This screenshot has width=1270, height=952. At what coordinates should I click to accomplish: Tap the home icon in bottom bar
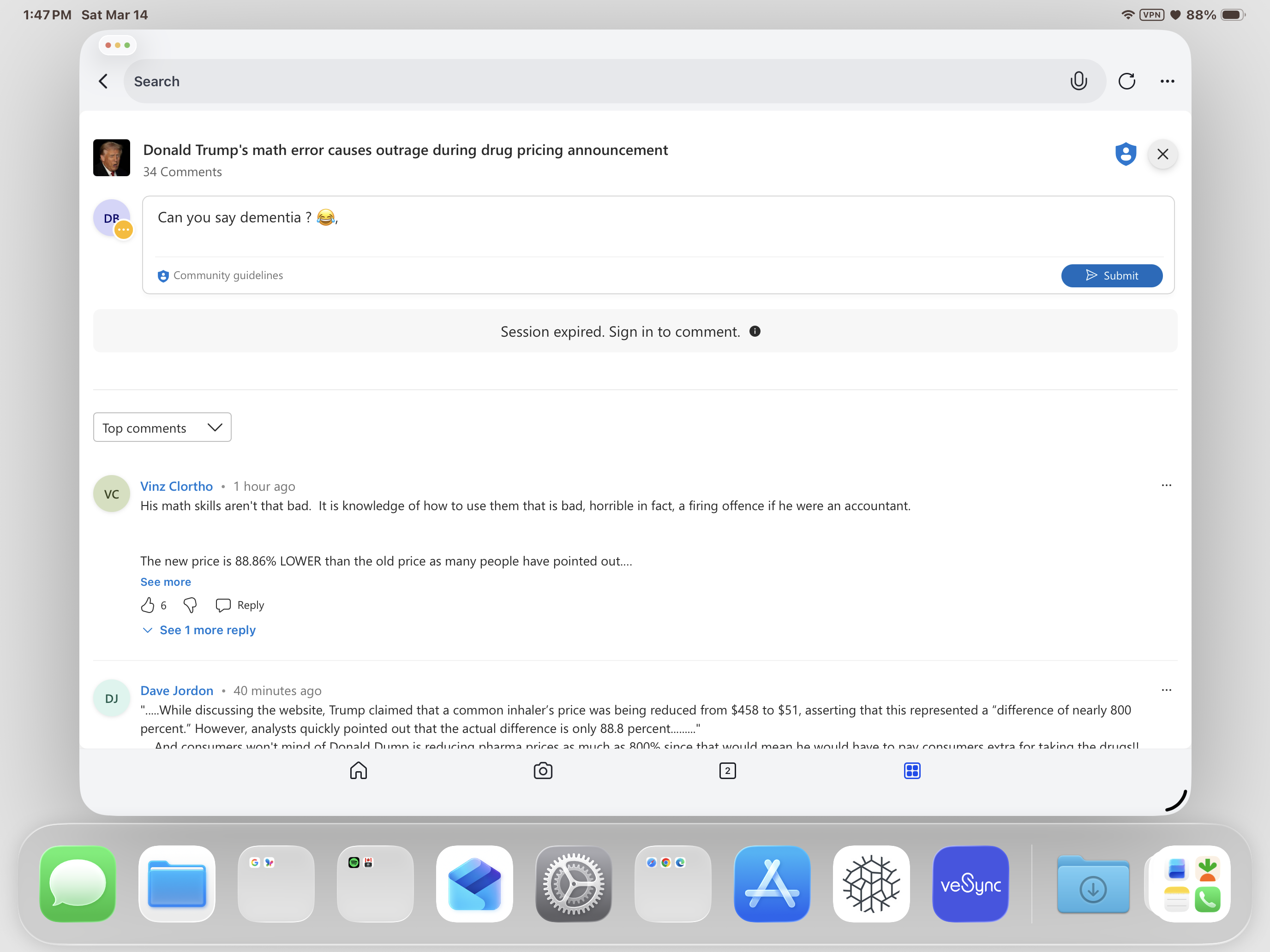point(358,770)
